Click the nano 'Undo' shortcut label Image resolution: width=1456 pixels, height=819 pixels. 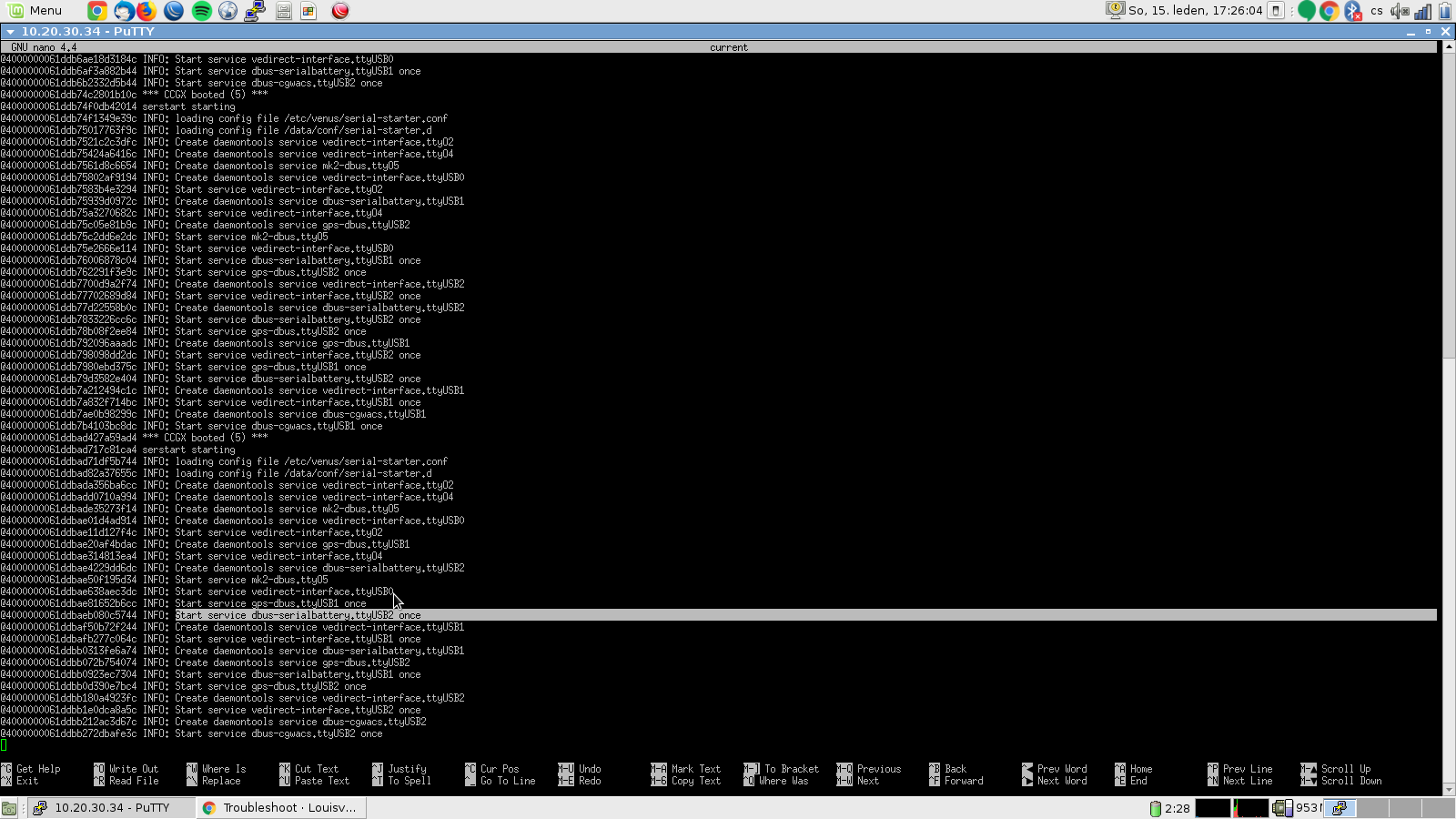590,769
